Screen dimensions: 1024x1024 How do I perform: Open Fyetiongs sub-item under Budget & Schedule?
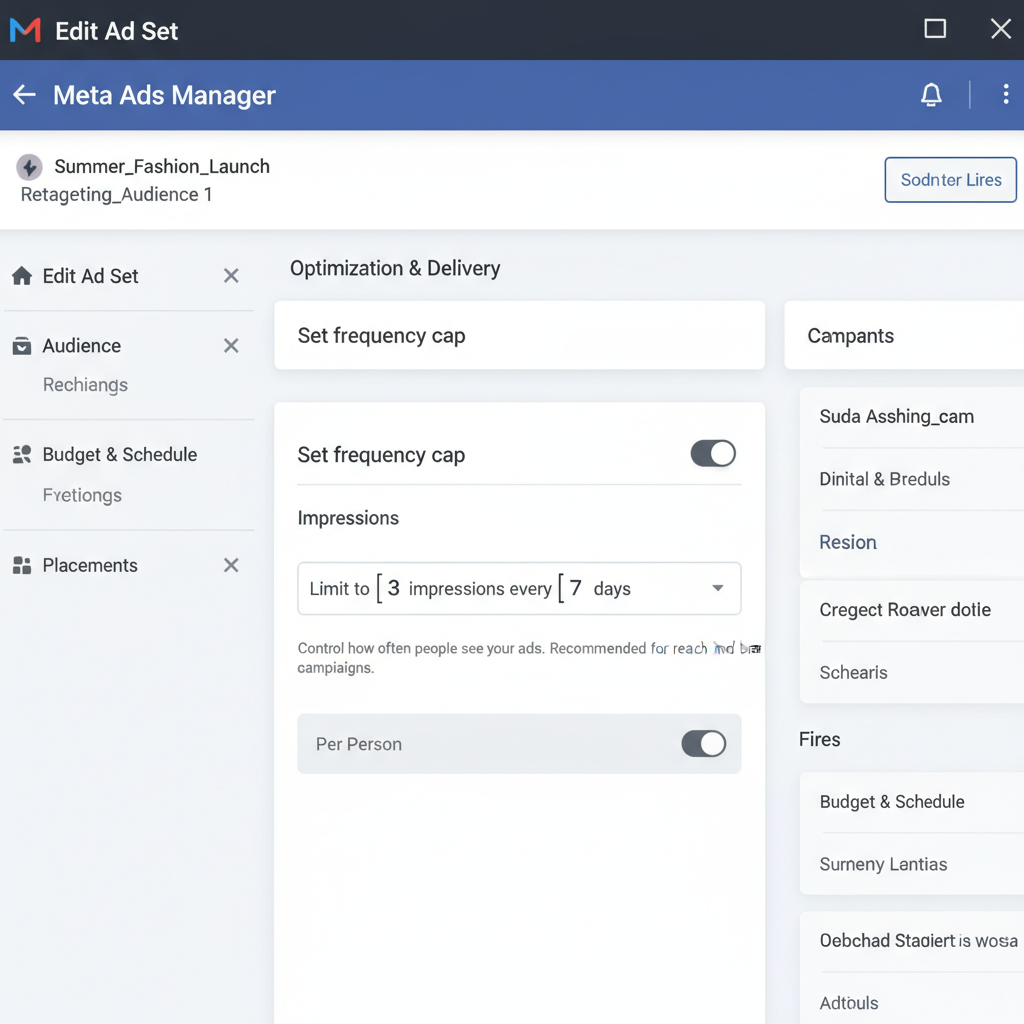pos(82,495)
